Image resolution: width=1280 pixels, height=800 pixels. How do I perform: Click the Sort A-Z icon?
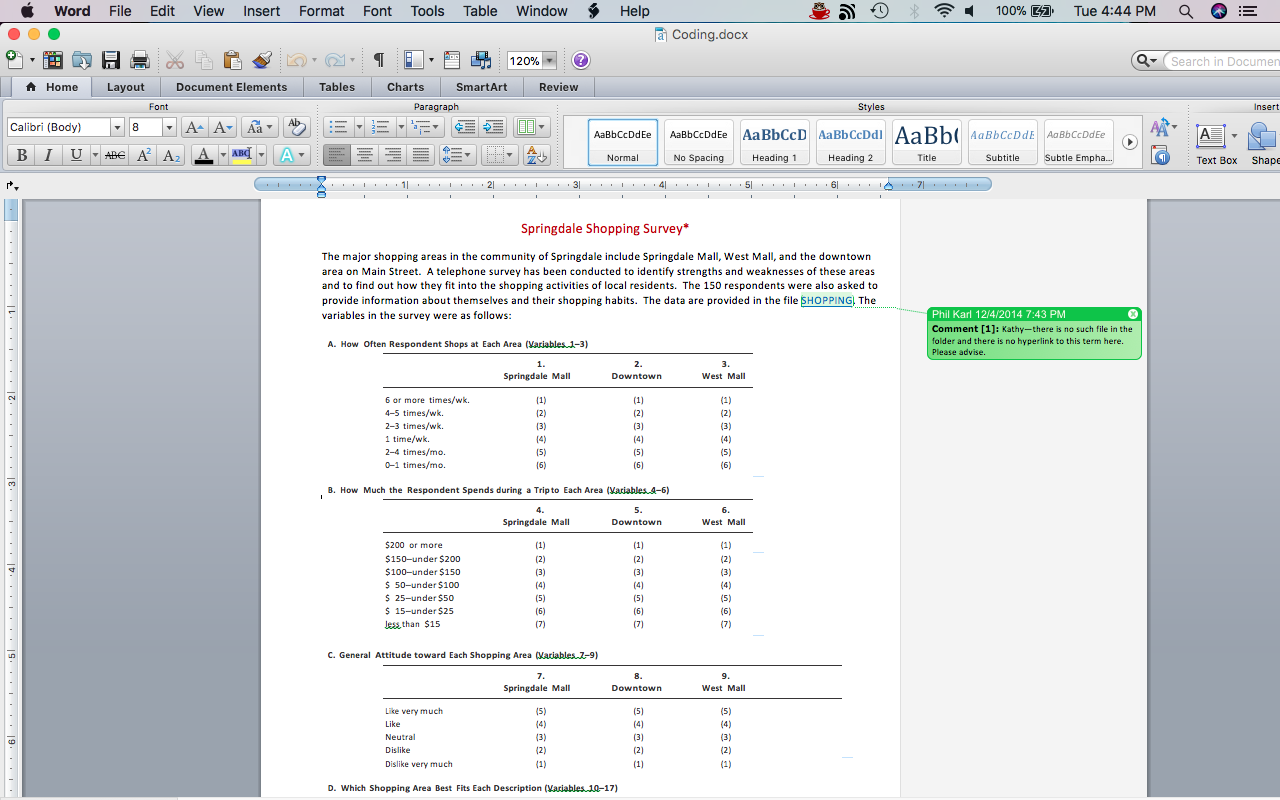[537, 155]
